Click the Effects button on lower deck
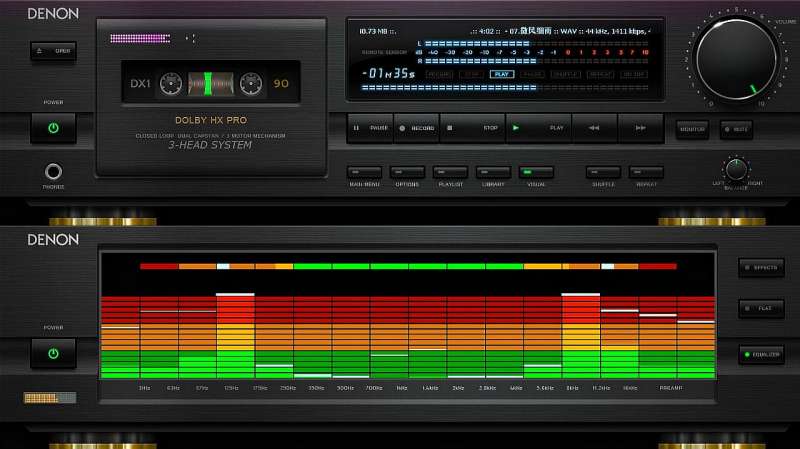Screen dimensions: 800x449 [x=761, y=267]
